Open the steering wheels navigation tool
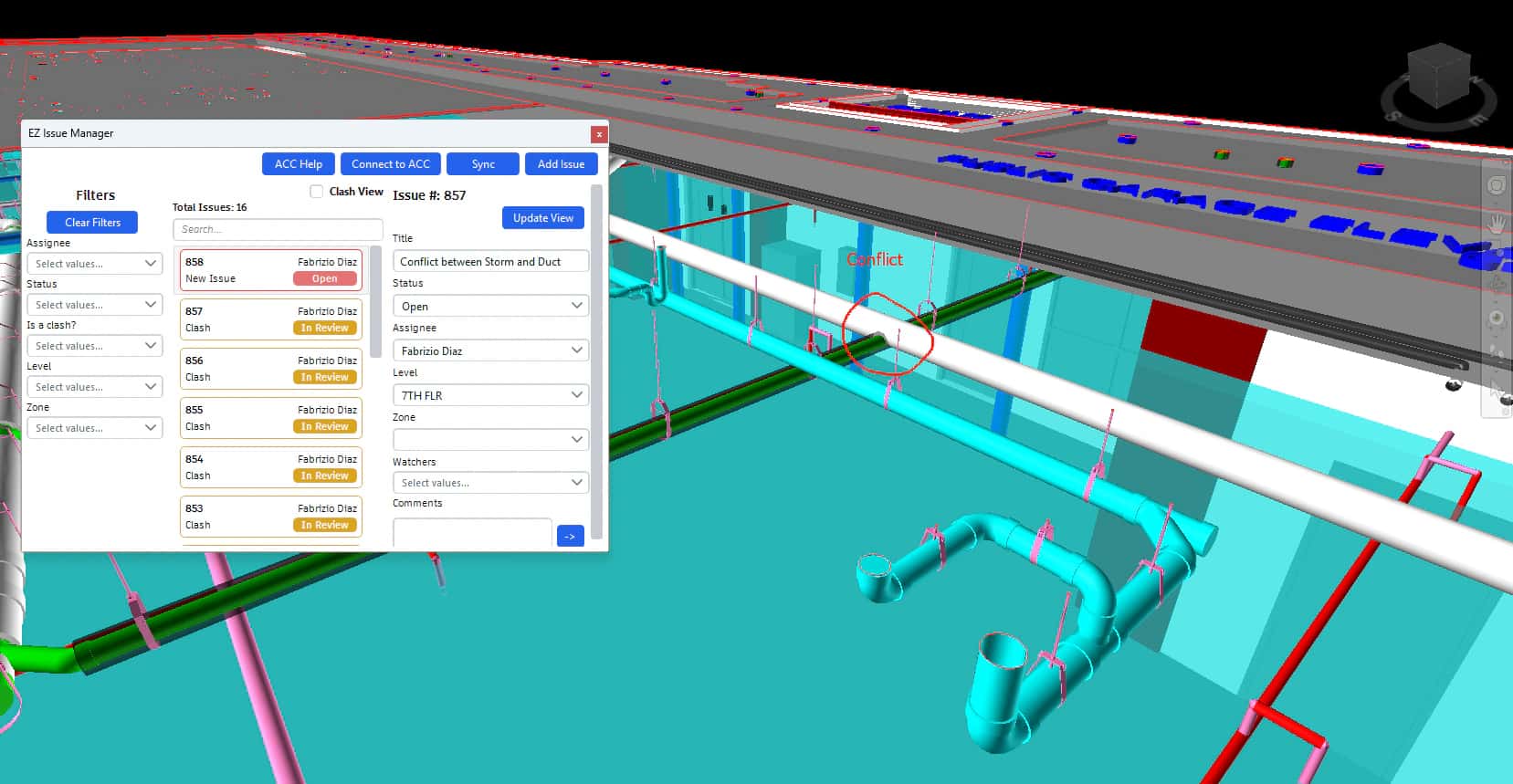 1497,186
